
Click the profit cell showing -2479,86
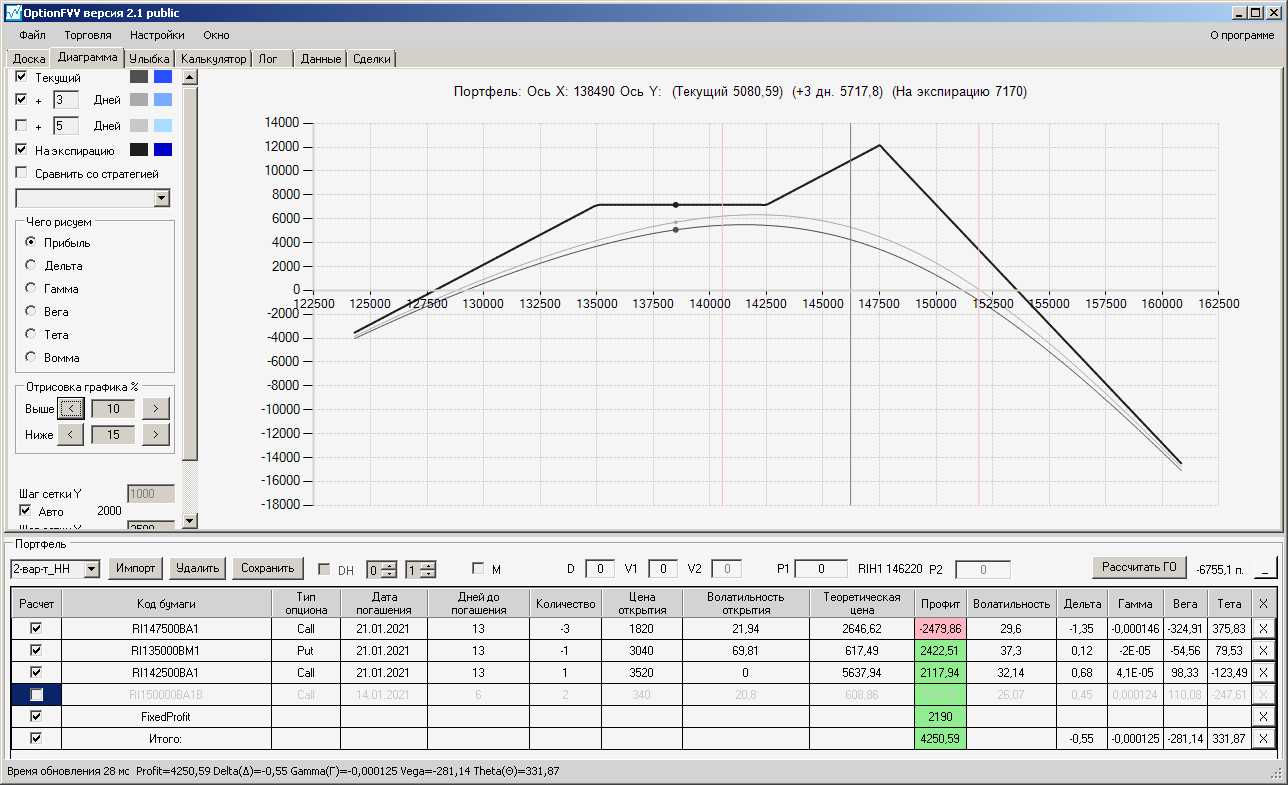[940, 628]
